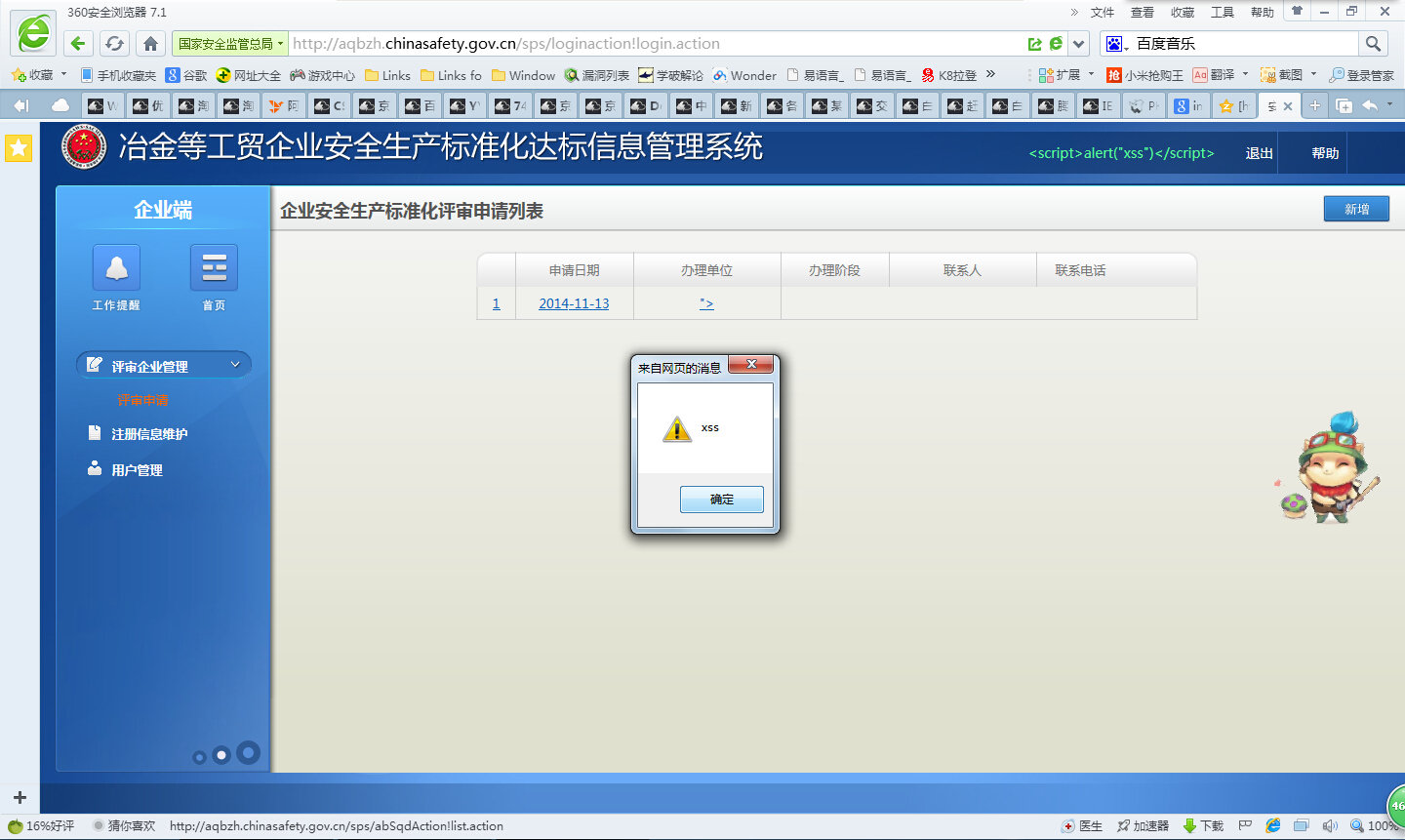Viewport: 1405px width, 840px height.
Task: Click 退出 to log out
Action: 1260,153
